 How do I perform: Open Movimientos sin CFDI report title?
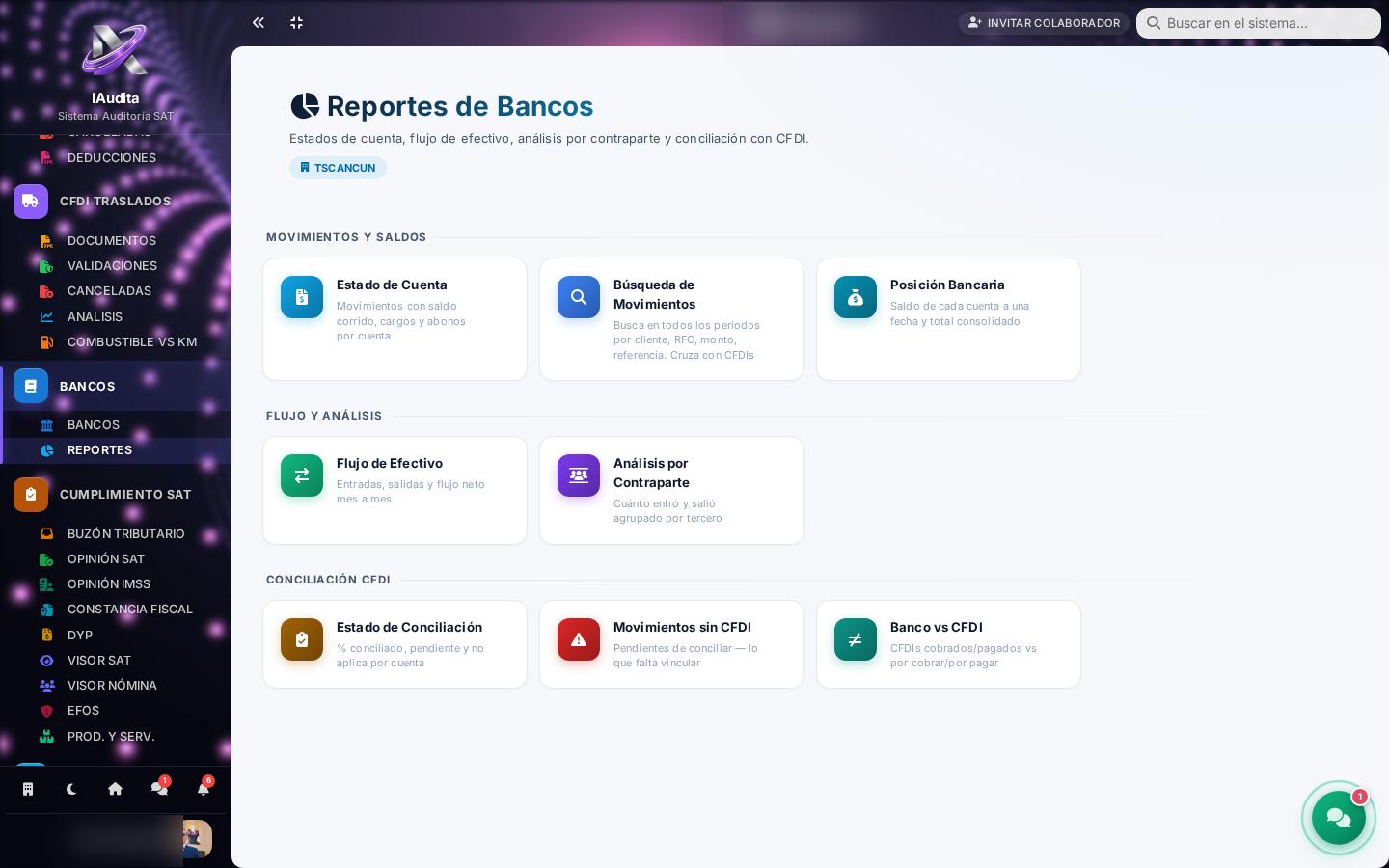point(682,627)
